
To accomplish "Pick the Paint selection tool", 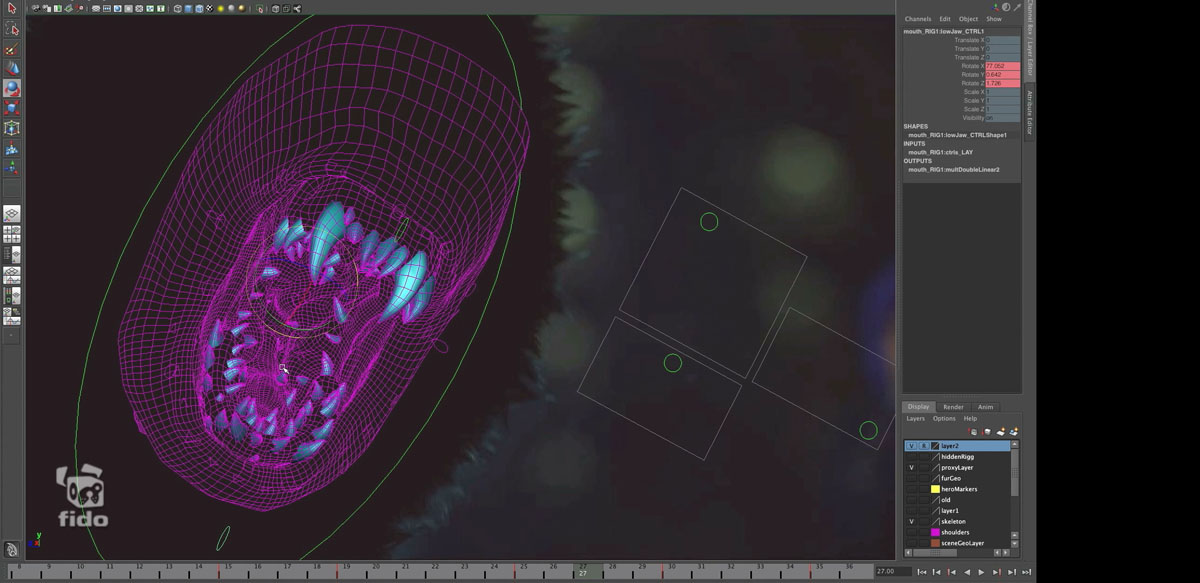I will [12, 49].
